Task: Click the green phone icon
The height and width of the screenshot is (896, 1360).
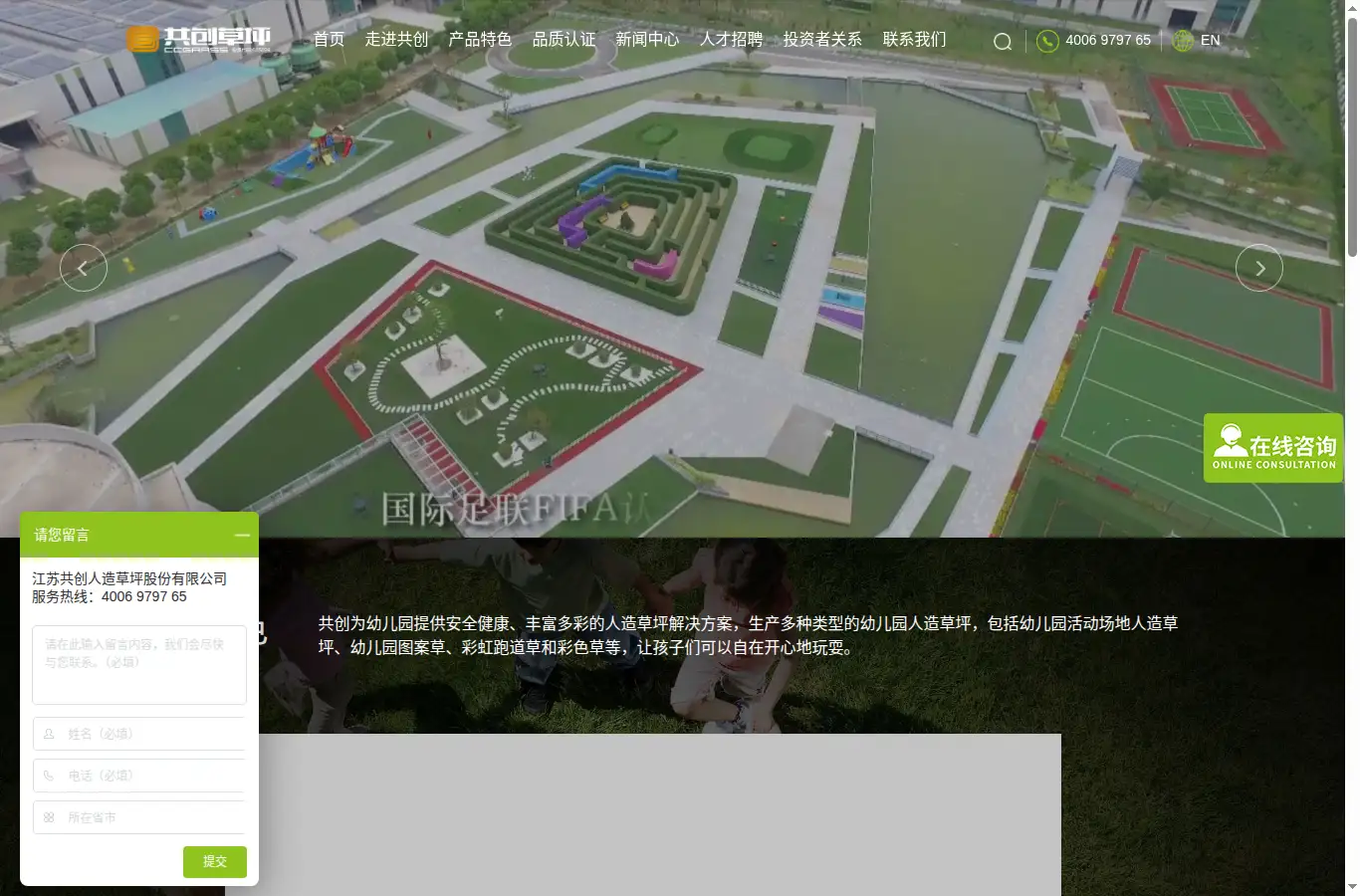Action: [1047, 41]
